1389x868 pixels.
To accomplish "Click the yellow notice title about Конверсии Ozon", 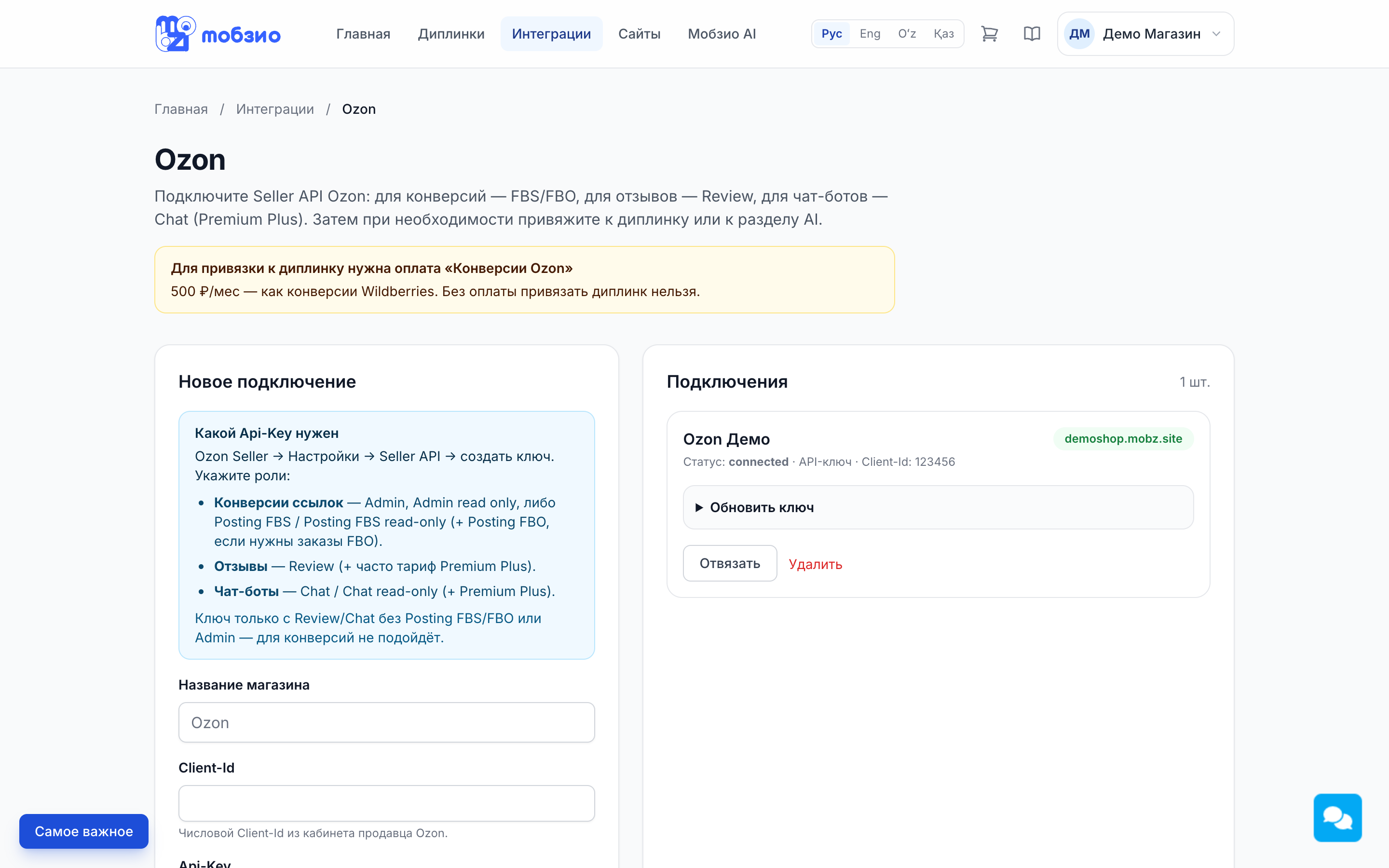I will 371,268.
